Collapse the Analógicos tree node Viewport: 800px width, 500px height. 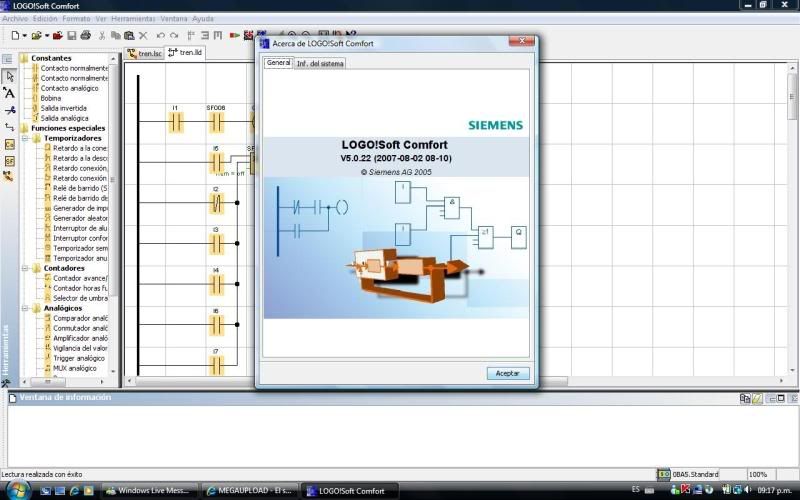24,308
